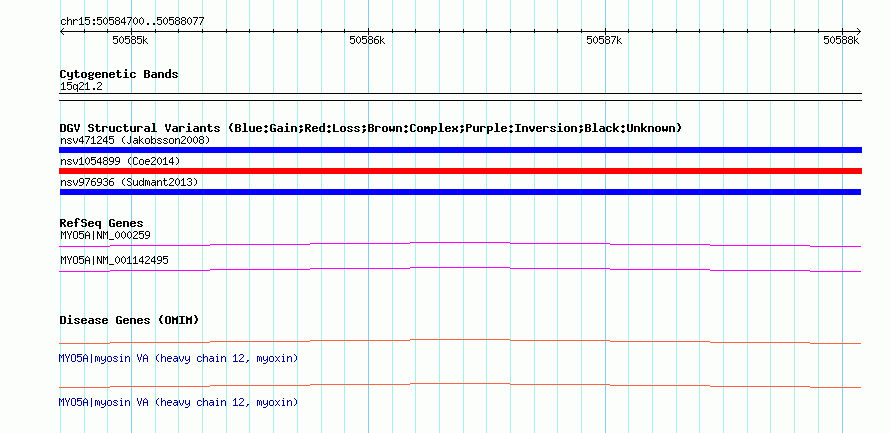Click the blue gain bar for nsv976936
The height and width of the screenshot is (433, 890).
[460, 192]
